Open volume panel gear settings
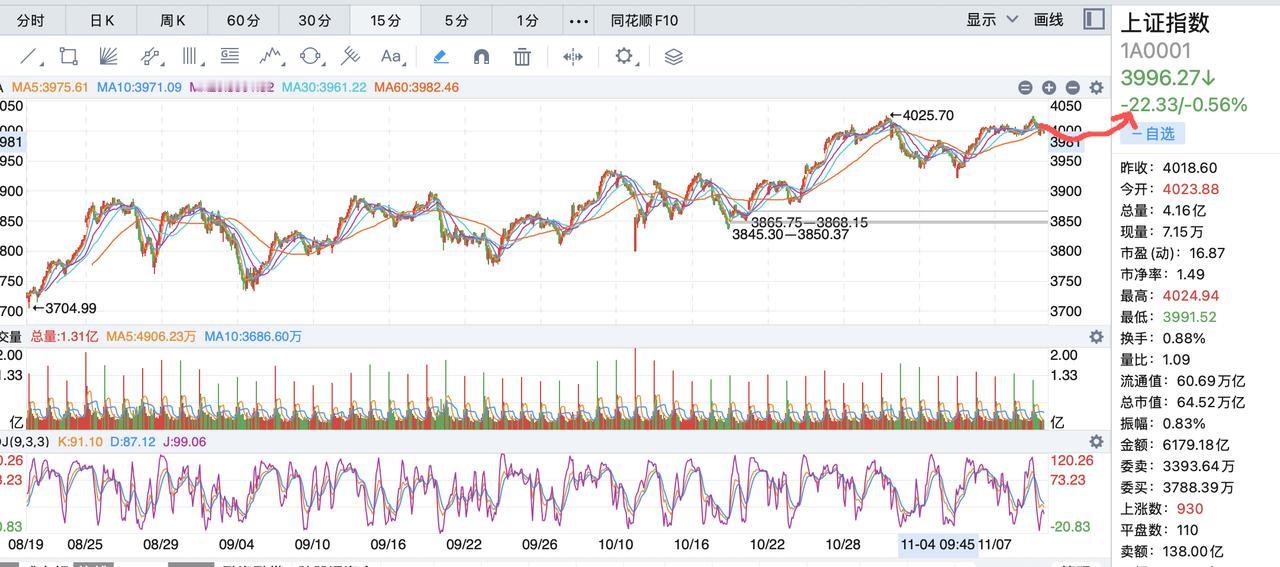Image resolution: width=1280 pixels, height=567 pixels. pyautogui.click(x=1096, y=337)
